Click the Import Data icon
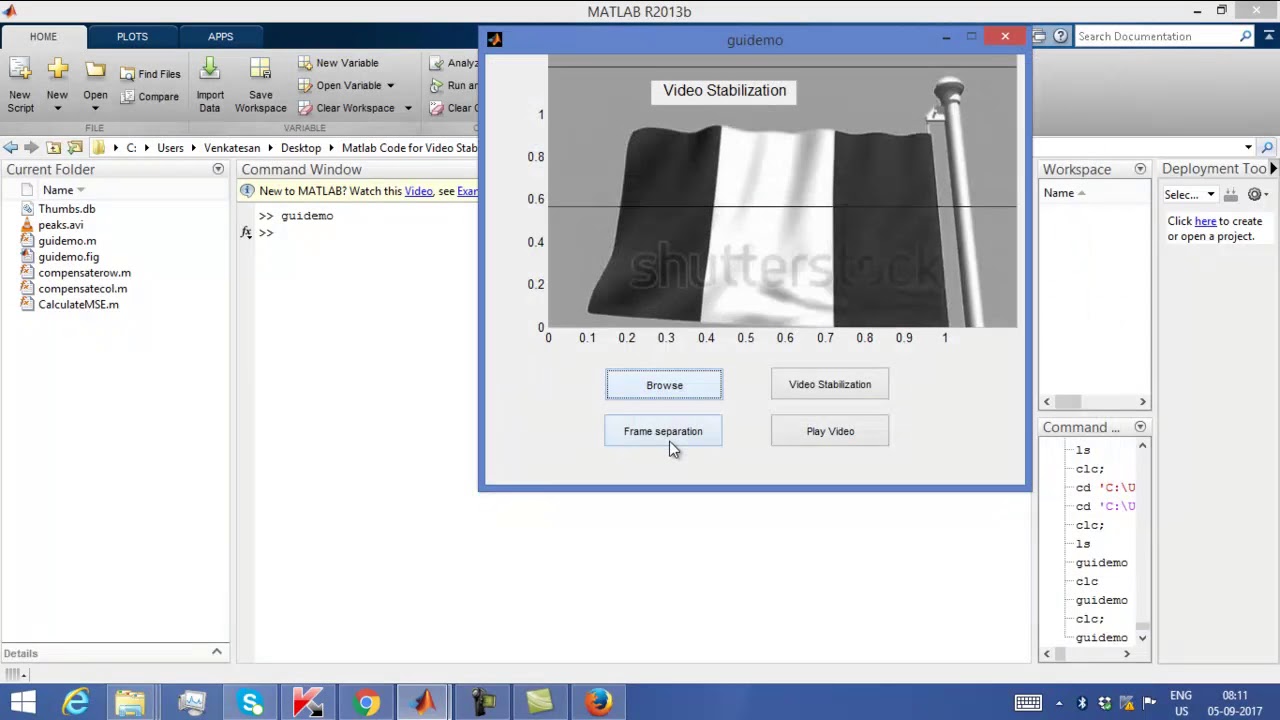Viewport: 1280px width, 720px height. point(209,70)
